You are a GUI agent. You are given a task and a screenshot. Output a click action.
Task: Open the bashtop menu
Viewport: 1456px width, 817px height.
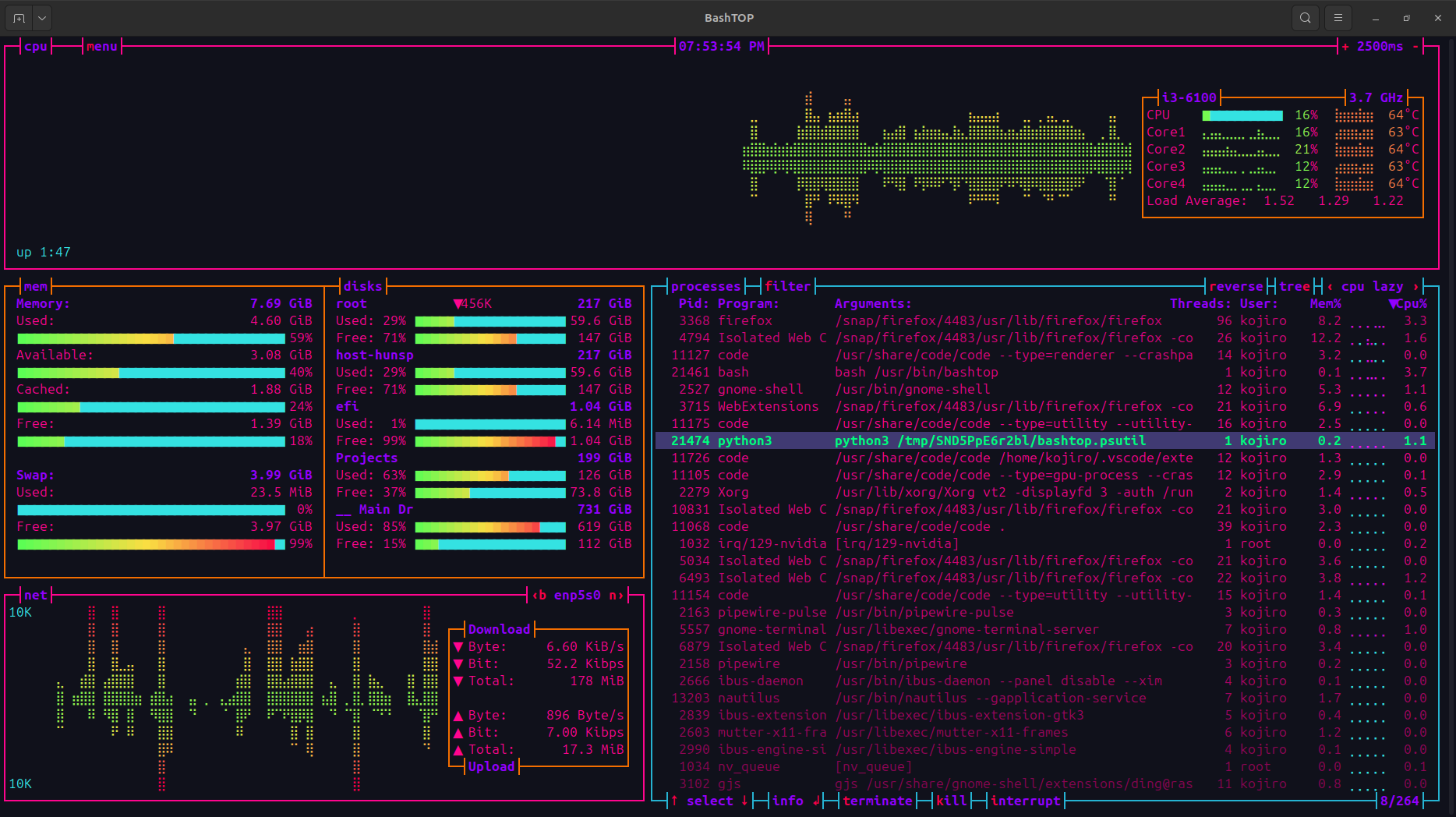click(x=102, y=47)
